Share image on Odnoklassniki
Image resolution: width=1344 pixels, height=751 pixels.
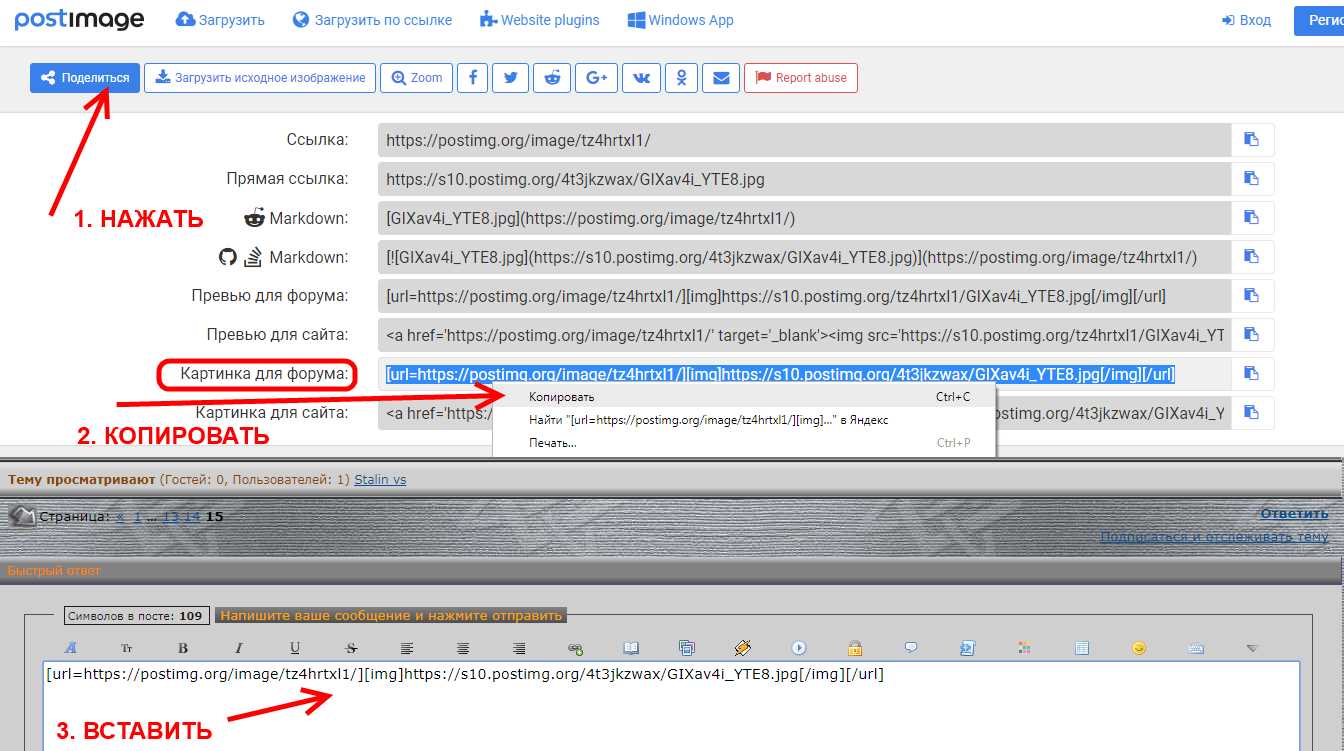coord(682,78)
